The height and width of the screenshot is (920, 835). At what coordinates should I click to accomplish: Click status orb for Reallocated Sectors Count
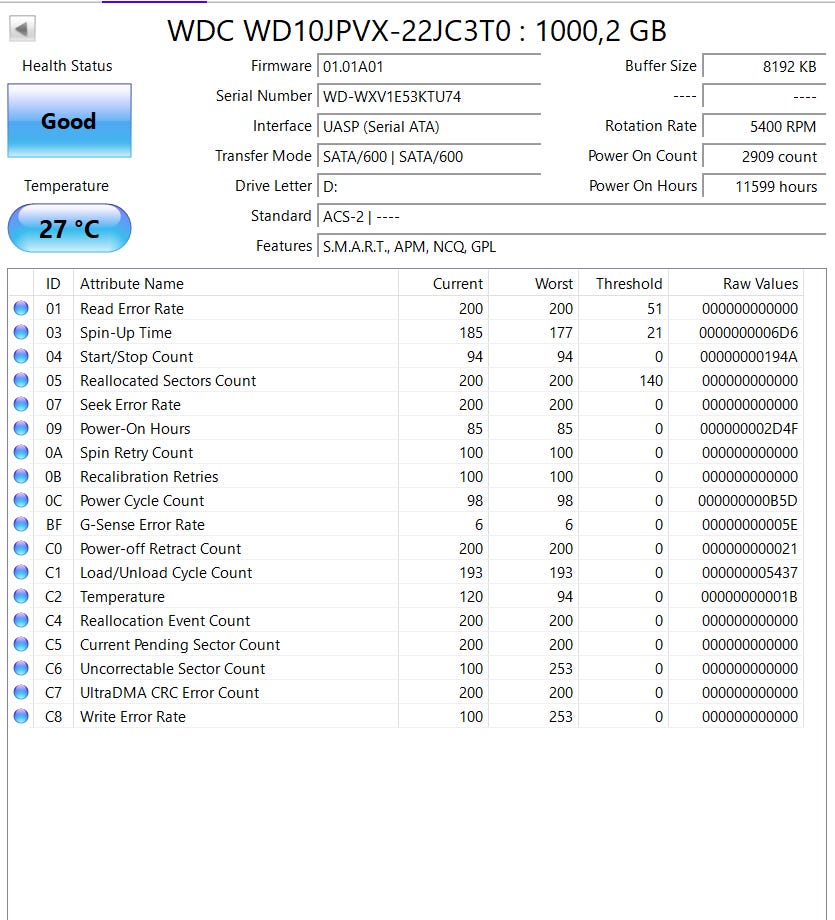click(x=21, y=380)
